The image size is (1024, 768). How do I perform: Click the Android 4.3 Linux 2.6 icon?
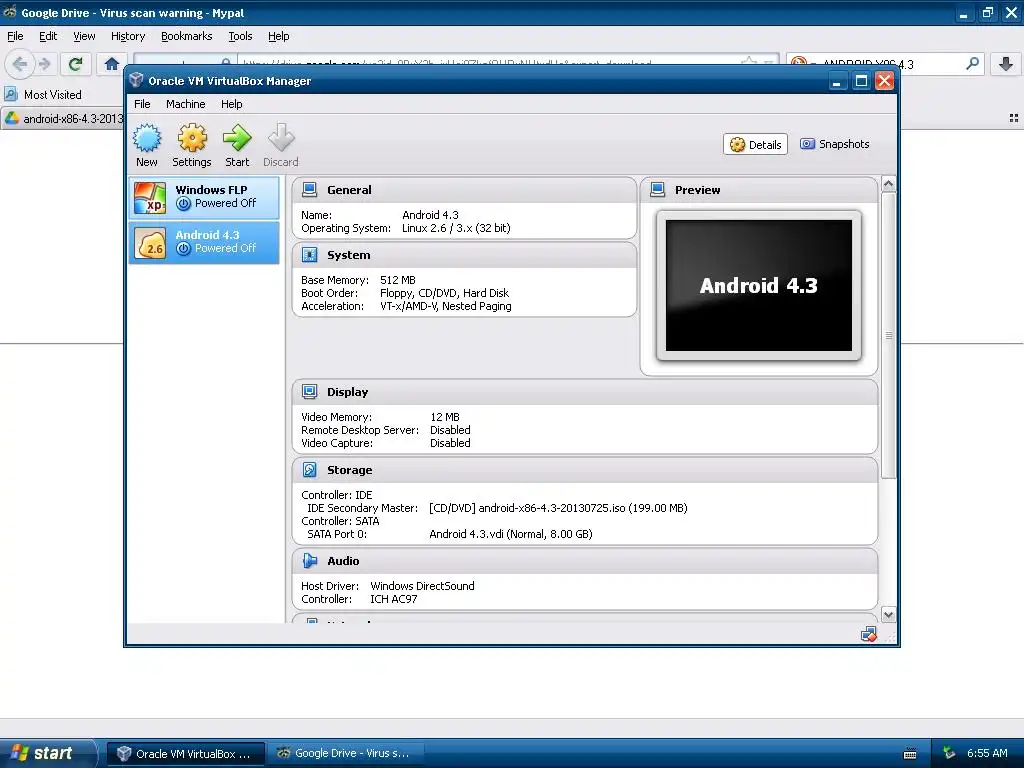tap(150, 243)
